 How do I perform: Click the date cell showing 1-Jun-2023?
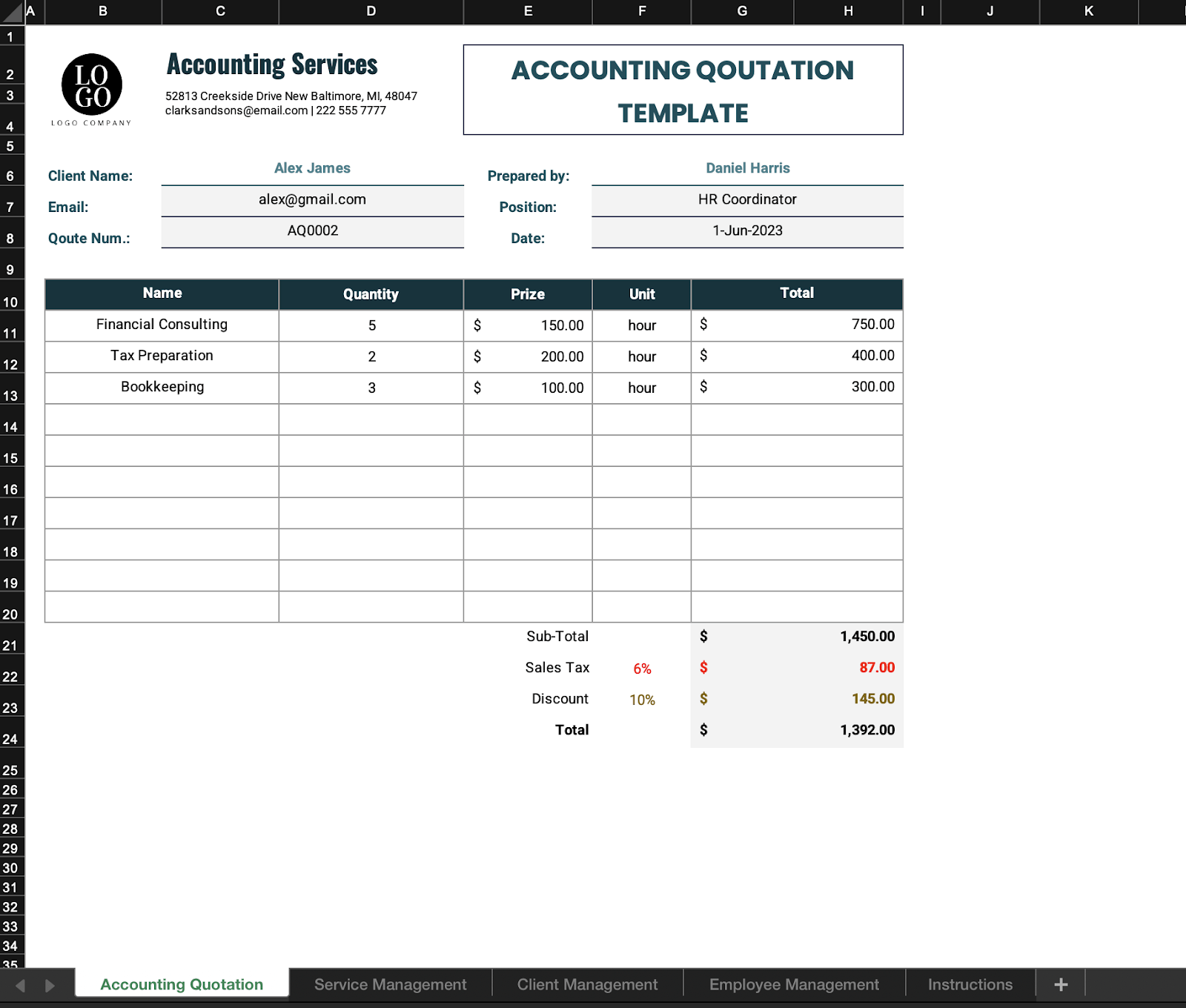coord(746,231)
